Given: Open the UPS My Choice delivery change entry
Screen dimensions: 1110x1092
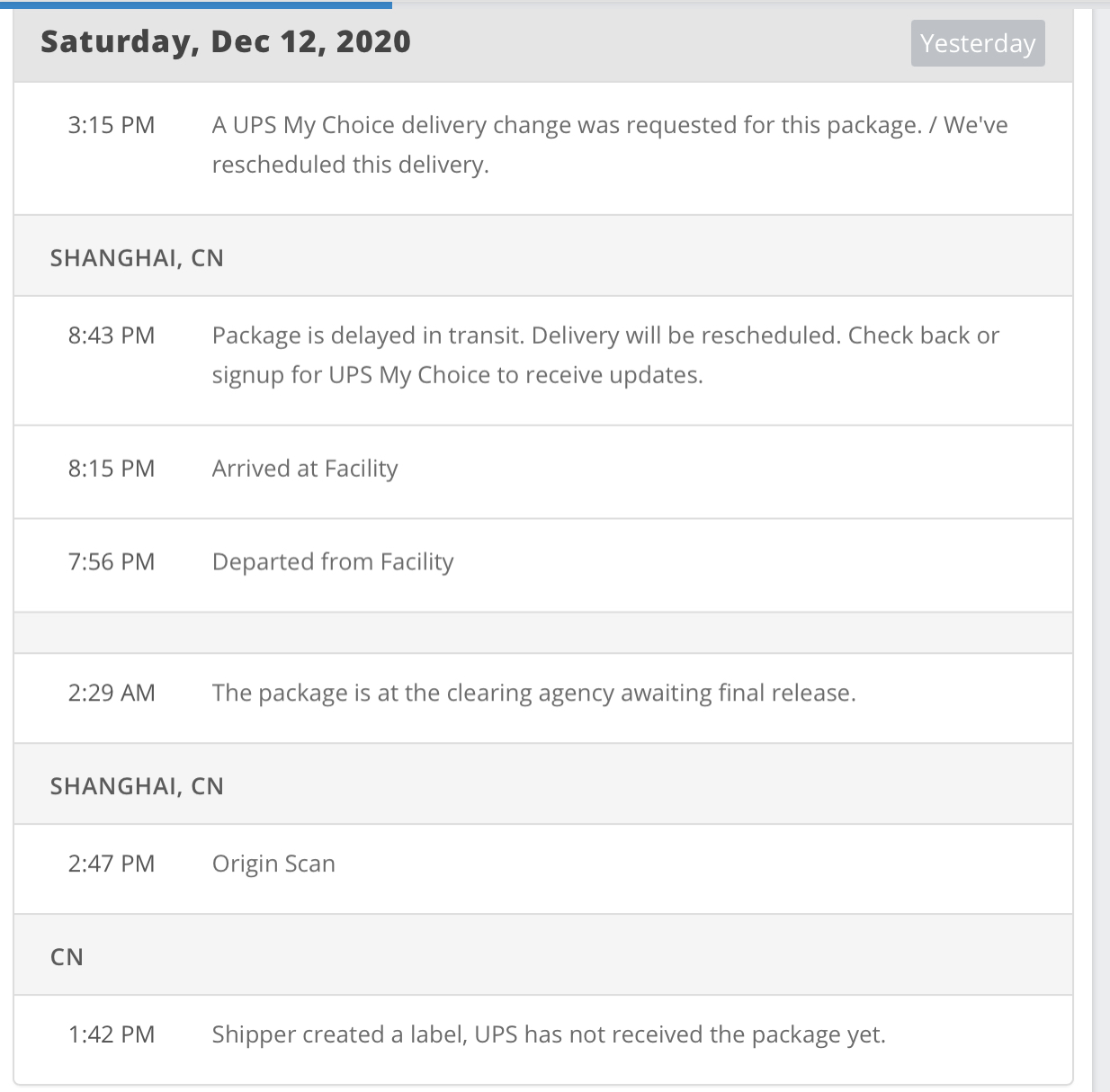Looking at the screenshot, I should point(609,145).
